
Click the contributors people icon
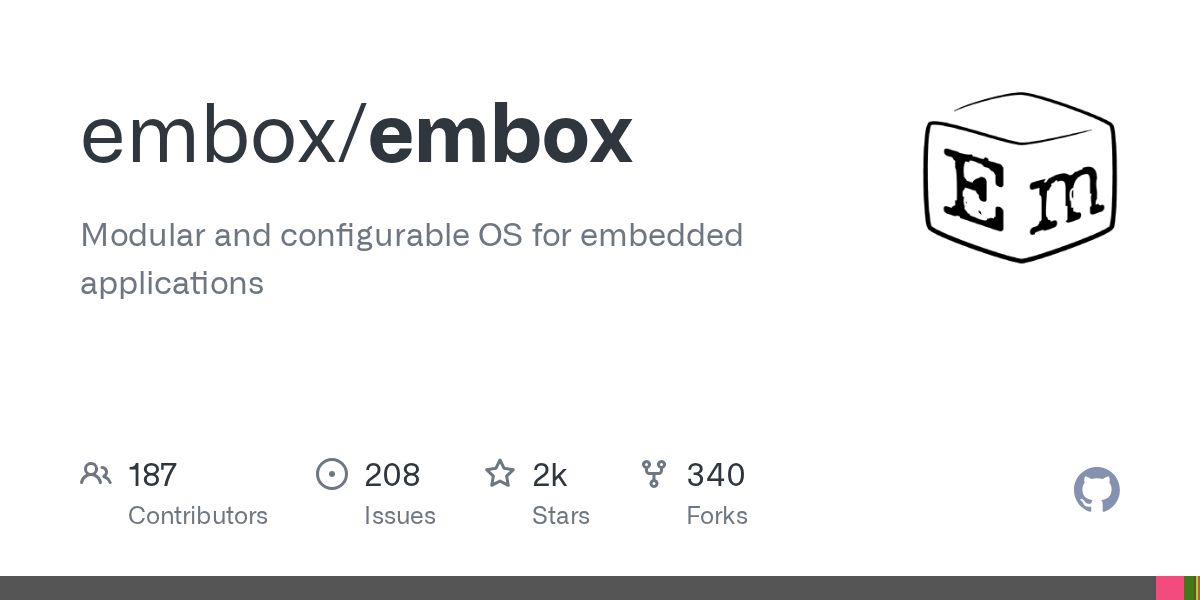[x=96, y=474]
